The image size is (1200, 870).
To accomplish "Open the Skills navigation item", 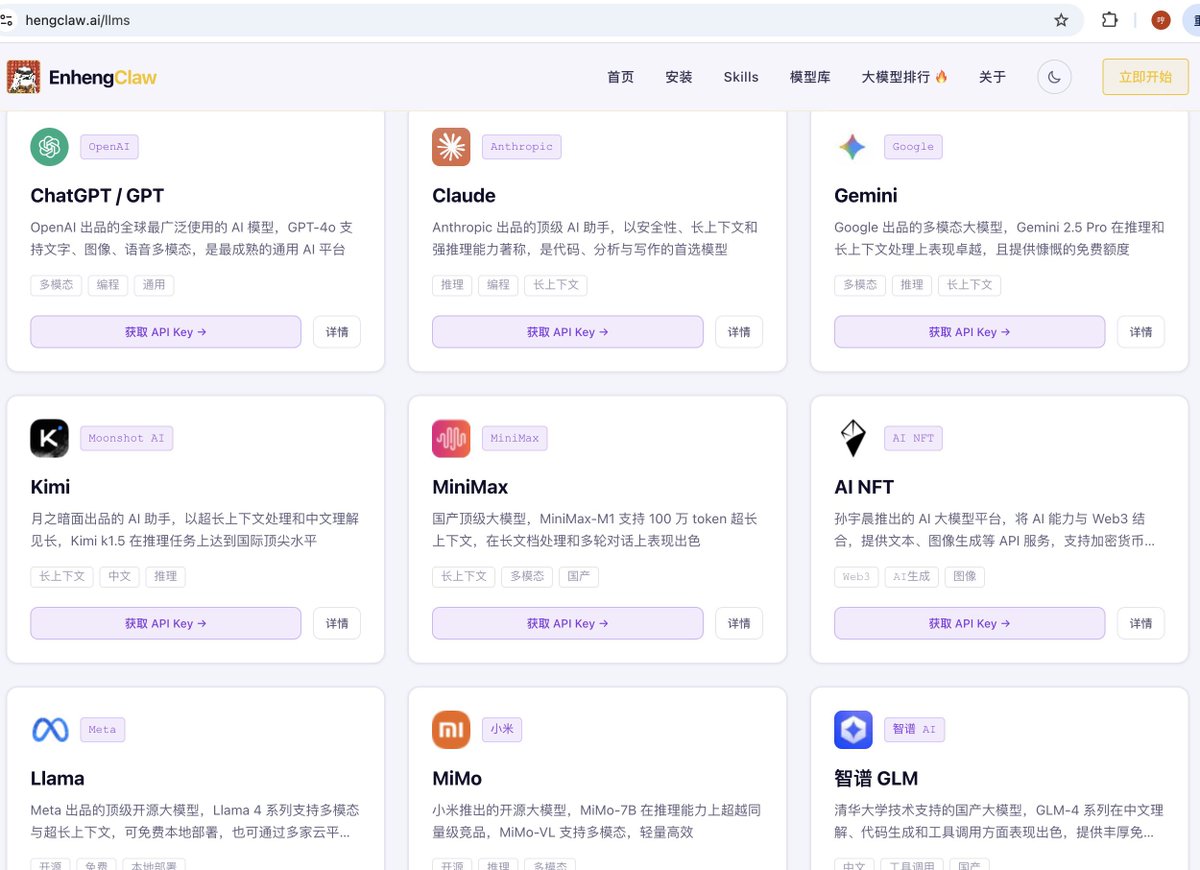I will pos(741,77).
